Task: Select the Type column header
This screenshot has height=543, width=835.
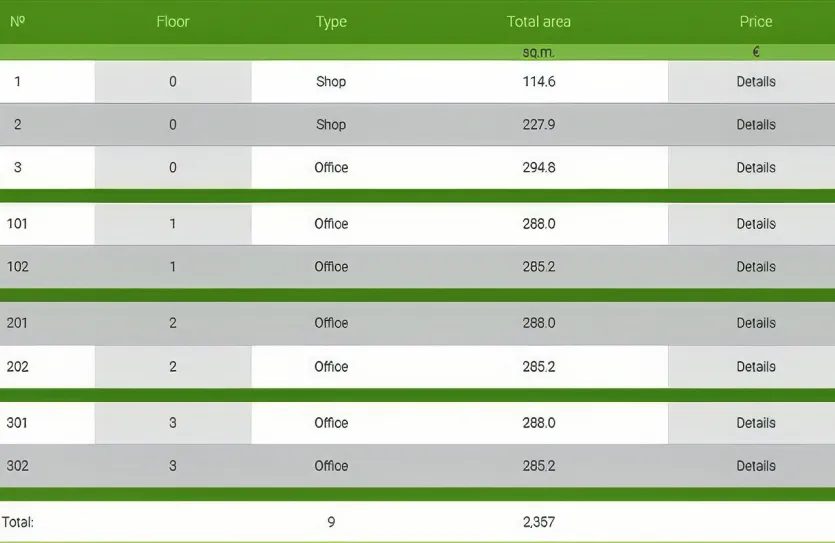Action: (331, 22)
